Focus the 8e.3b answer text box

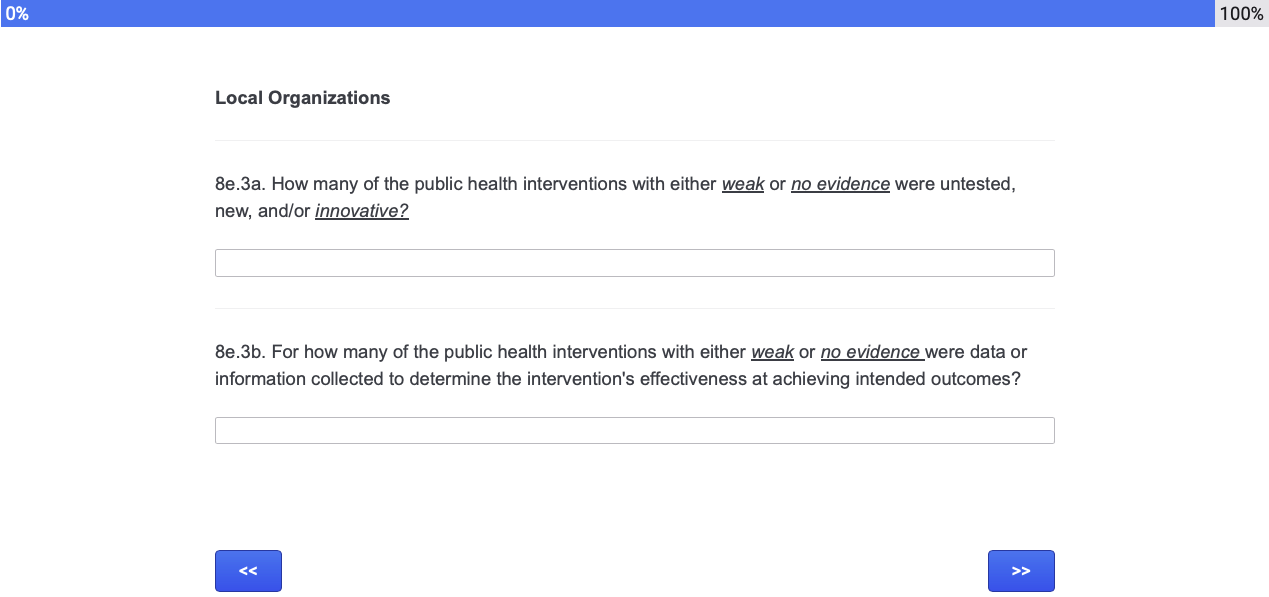[634, 431]
